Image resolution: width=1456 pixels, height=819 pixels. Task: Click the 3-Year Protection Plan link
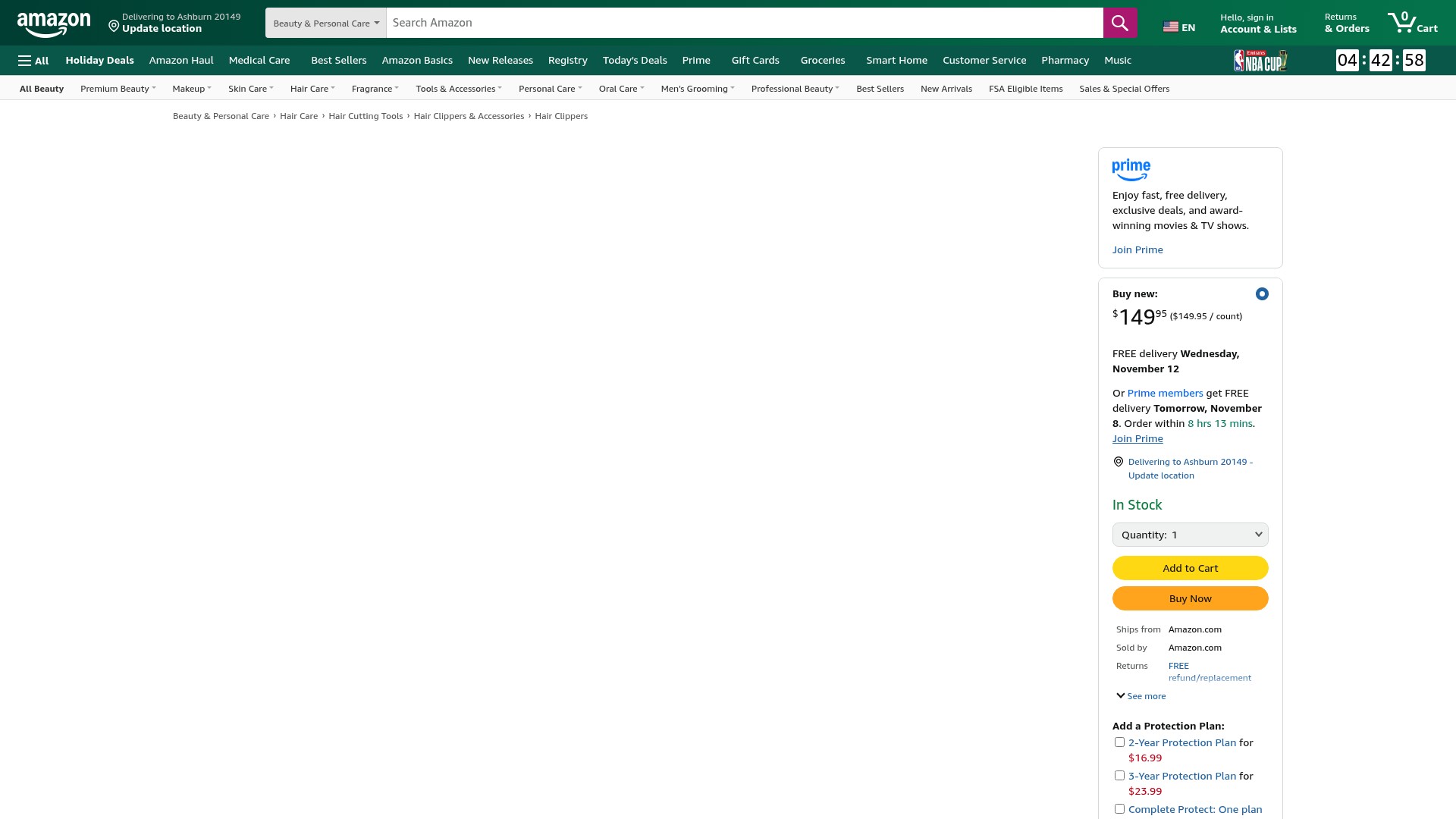(x=1182, y=776)
